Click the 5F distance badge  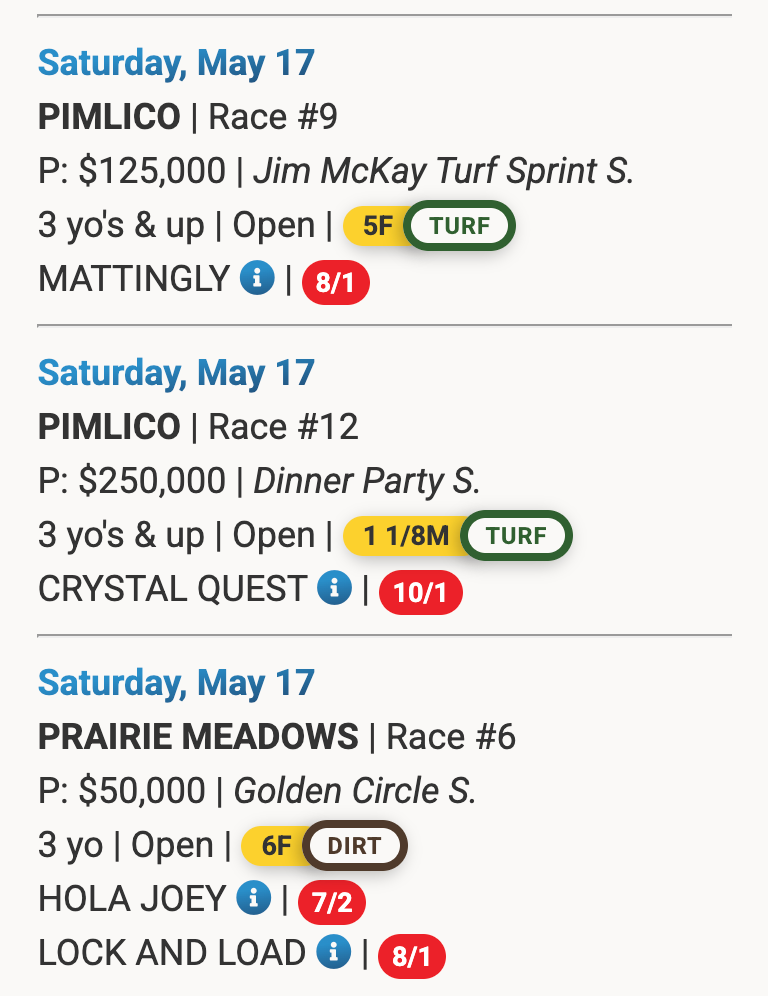point(378,227)
